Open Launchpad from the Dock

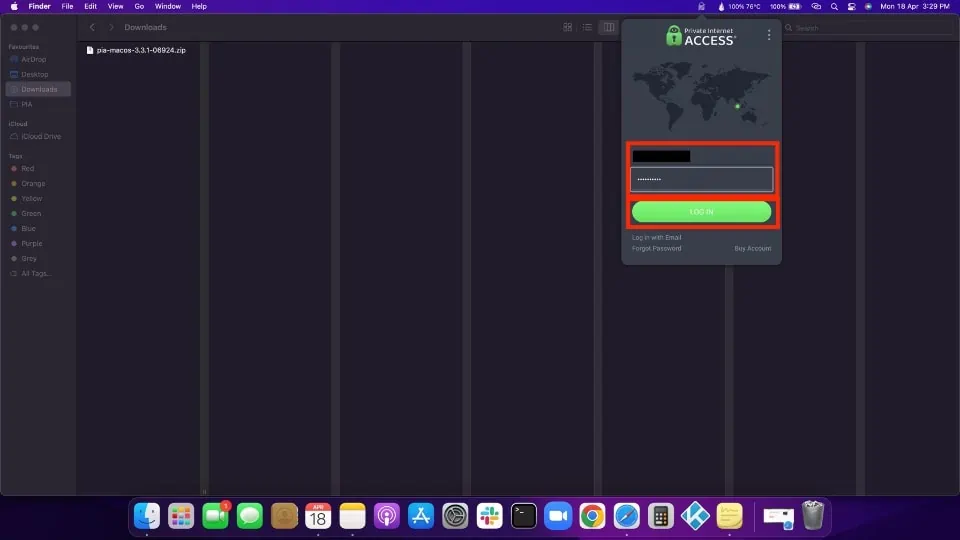tap(181, 516)
